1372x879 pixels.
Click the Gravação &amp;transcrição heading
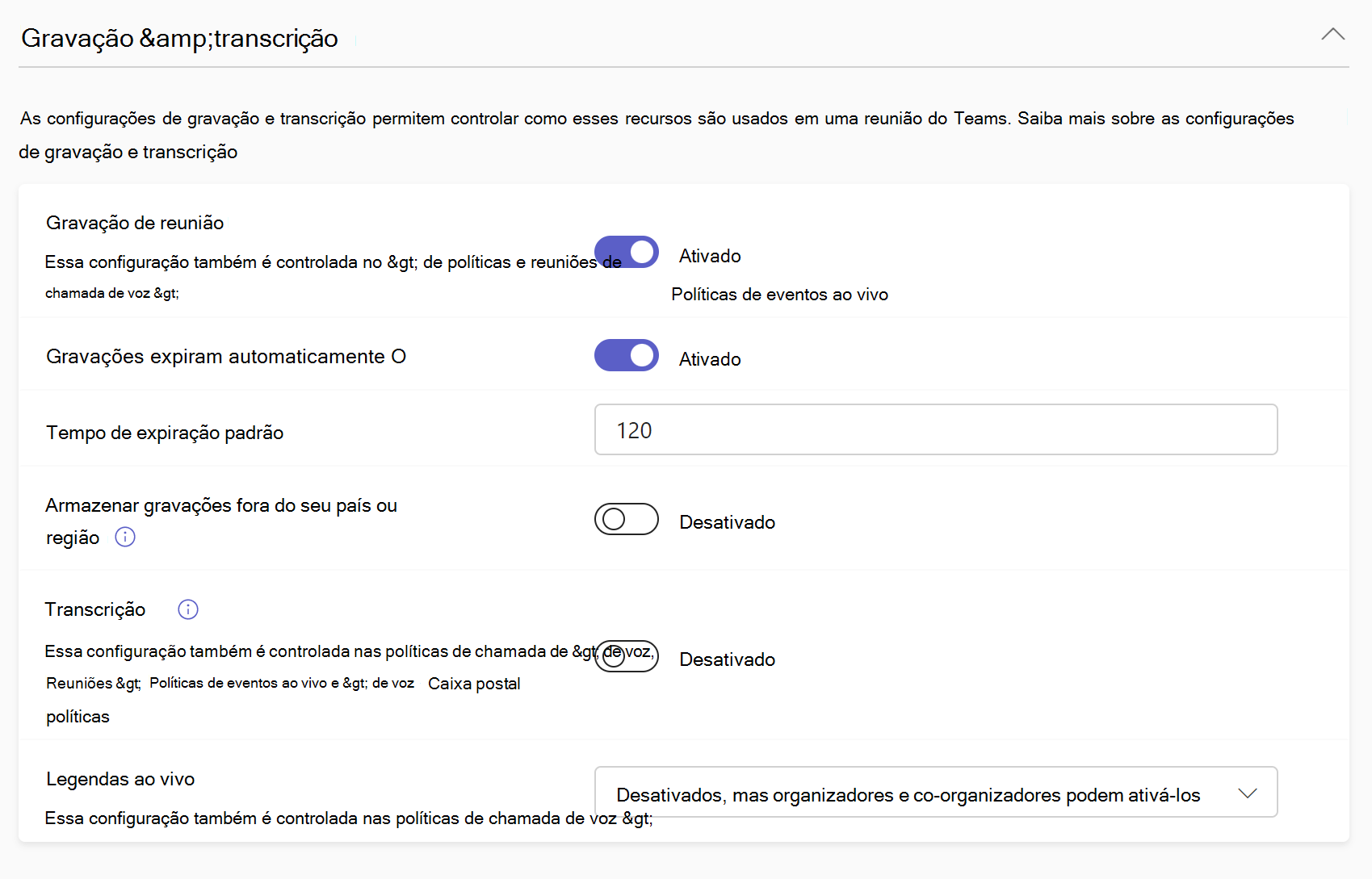[x=179, y=39]
